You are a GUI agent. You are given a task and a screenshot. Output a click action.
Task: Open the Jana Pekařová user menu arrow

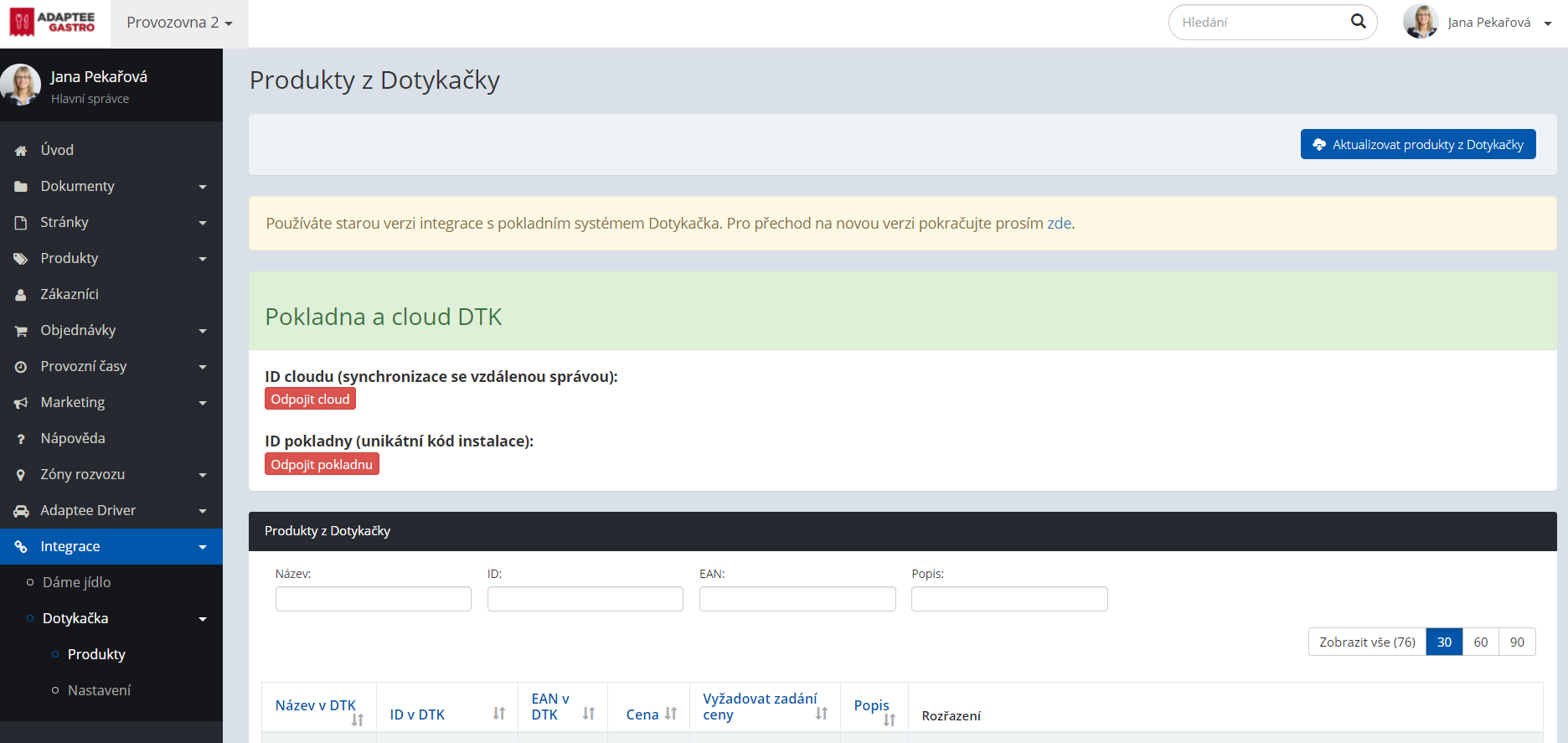1548,23
